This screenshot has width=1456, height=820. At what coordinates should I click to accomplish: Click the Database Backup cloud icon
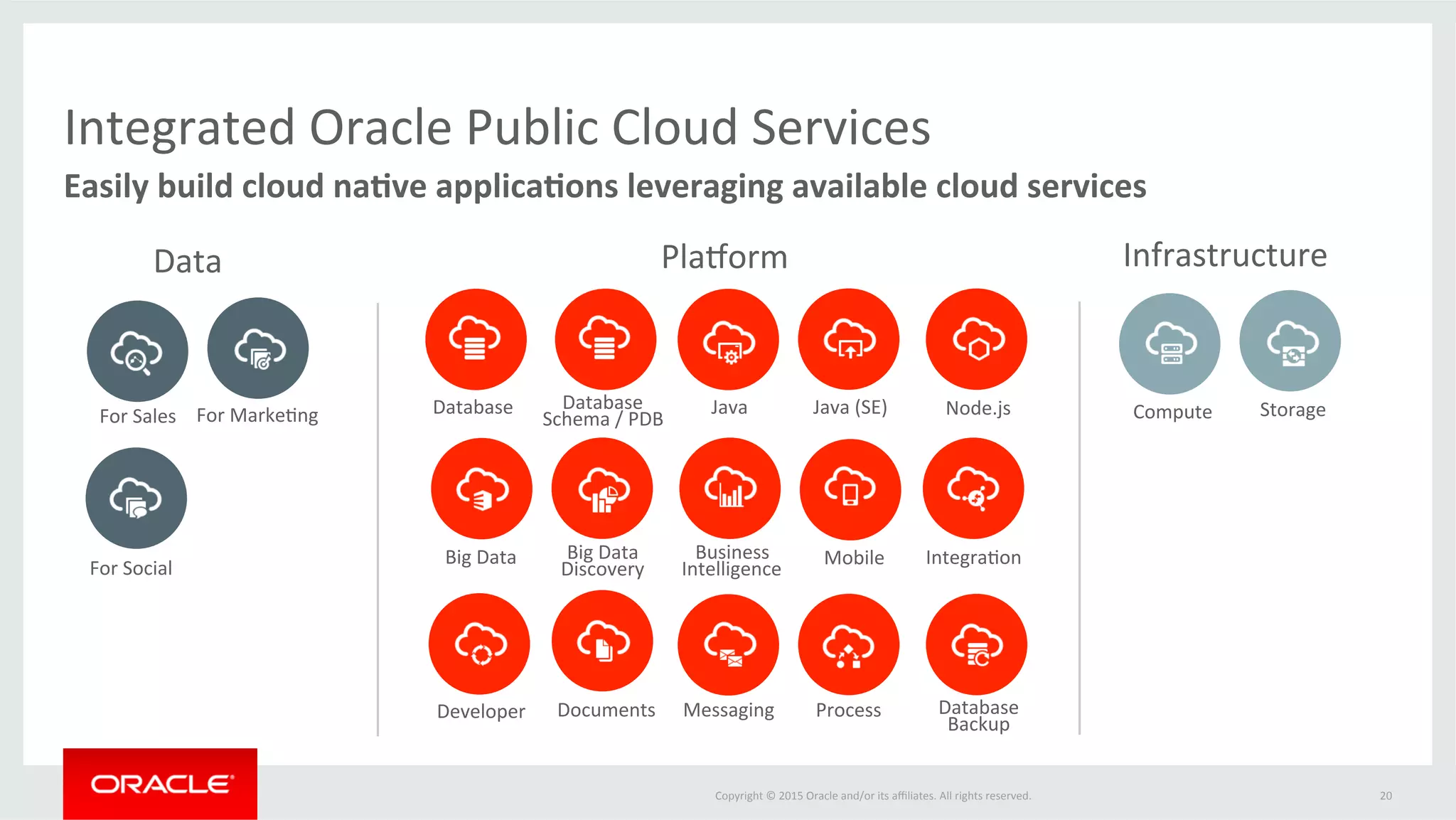click(976, 644)
